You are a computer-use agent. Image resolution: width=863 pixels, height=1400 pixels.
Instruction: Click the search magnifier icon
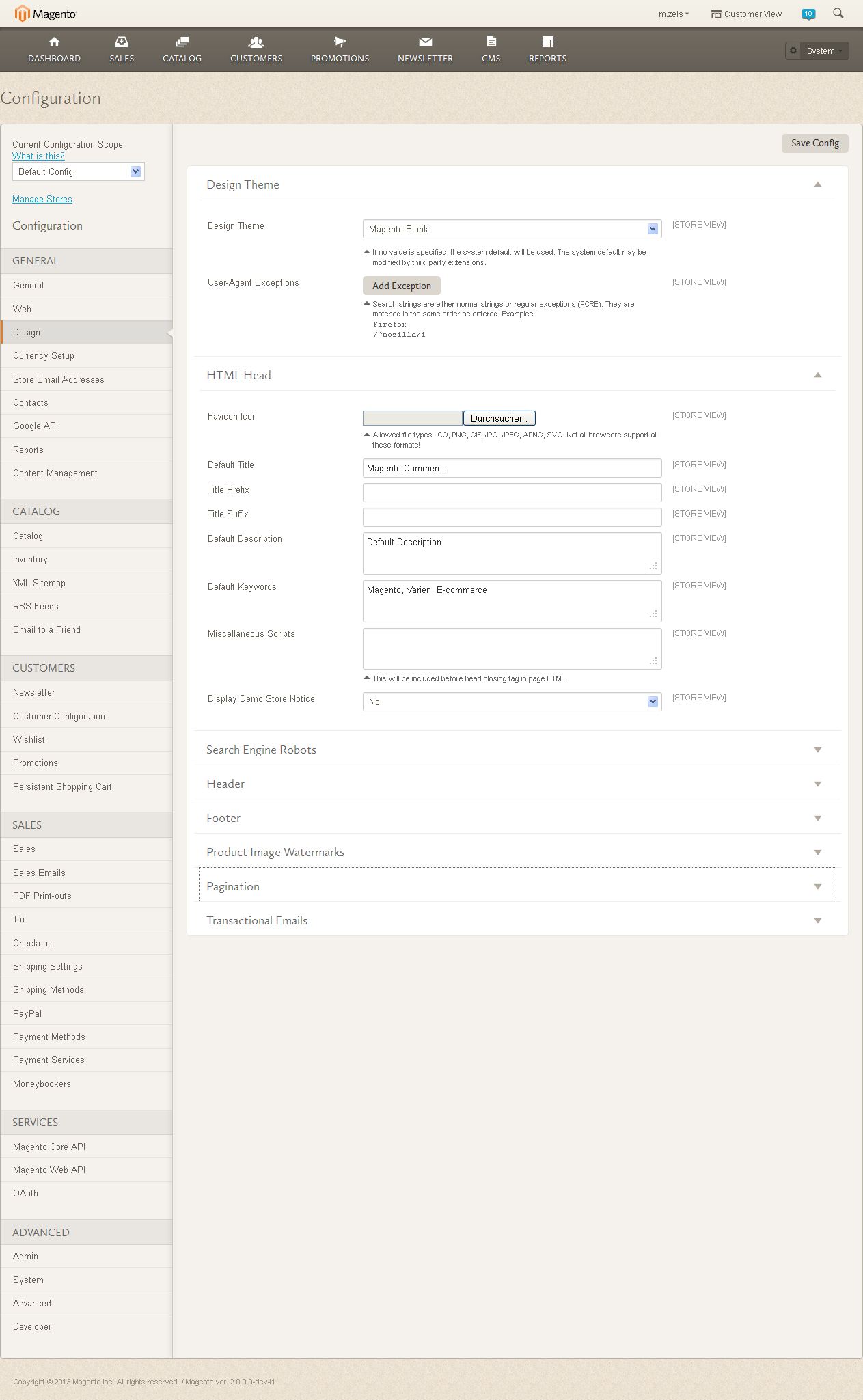838,13
